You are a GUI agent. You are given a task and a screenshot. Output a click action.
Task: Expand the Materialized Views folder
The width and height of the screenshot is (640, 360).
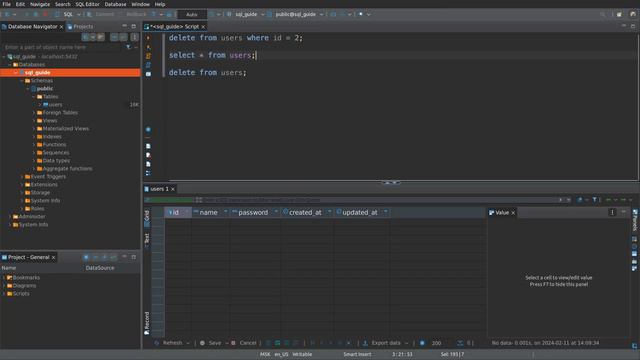[x=34, y=129]
